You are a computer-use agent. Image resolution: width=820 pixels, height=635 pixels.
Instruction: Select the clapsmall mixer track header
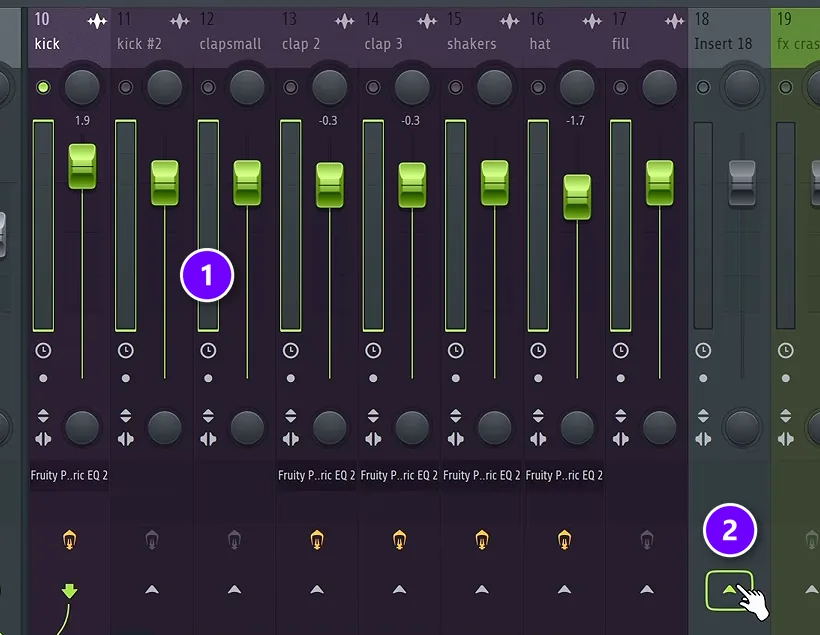(234, 38)
